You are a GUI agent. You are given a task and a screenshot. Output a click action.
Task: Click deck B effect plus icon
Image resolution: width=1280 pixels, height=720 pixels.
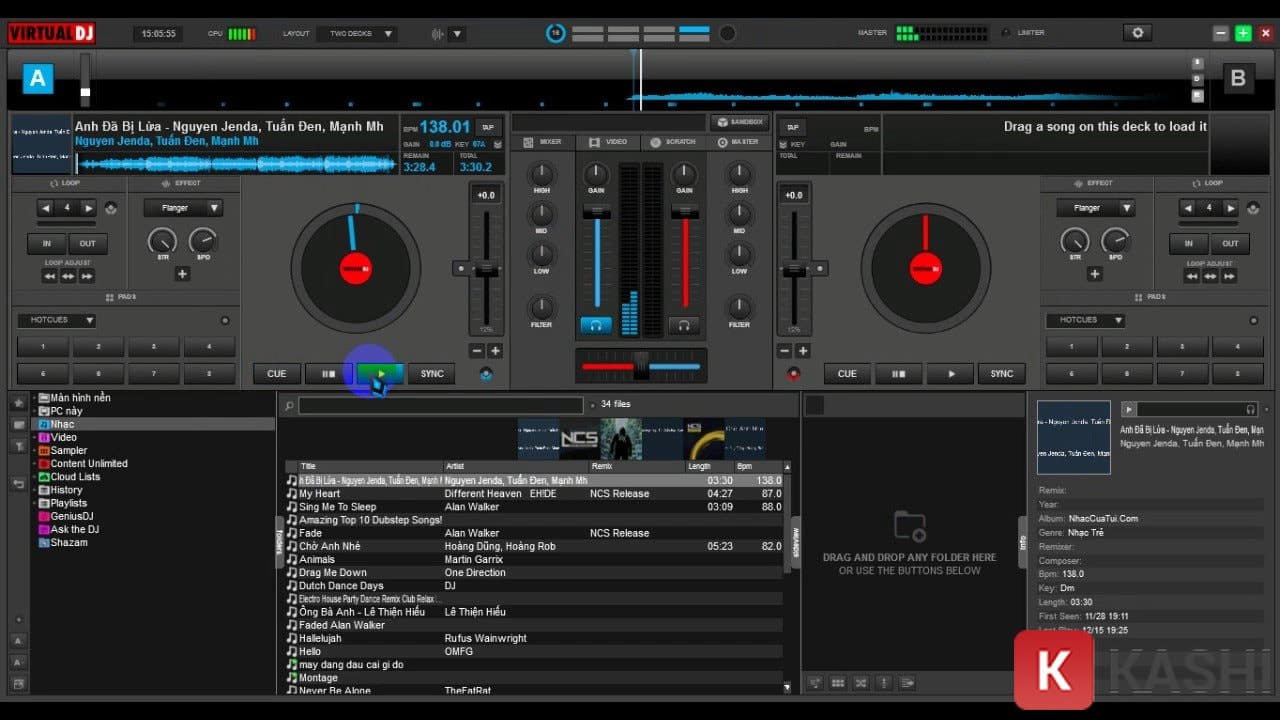[x=1095, y=274]
